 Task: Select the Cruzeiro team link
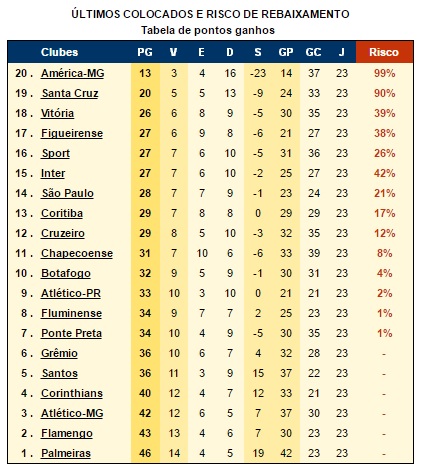click(63, 233)
